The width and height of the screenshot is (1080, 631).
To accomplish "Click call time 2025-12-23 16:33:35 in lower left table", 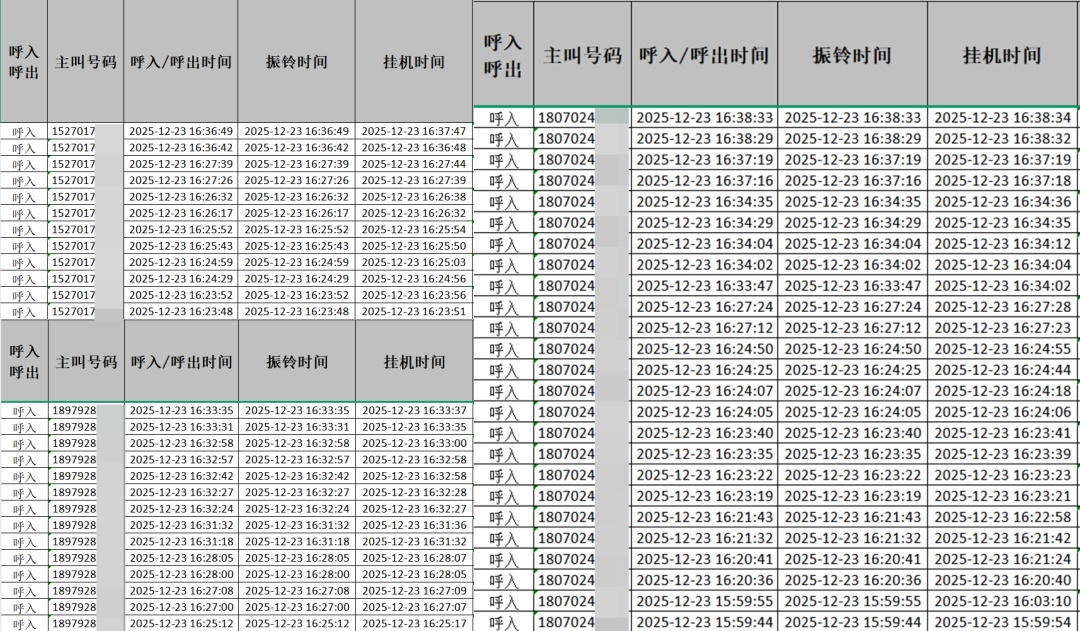I will pos(181,413).
